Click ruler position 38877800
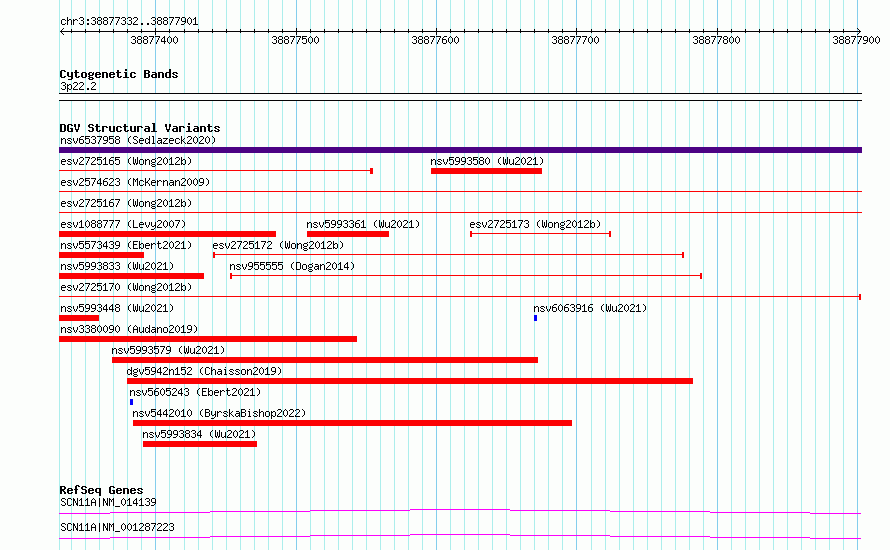Screen dimensions: 890x550 (x=716, y=40)
